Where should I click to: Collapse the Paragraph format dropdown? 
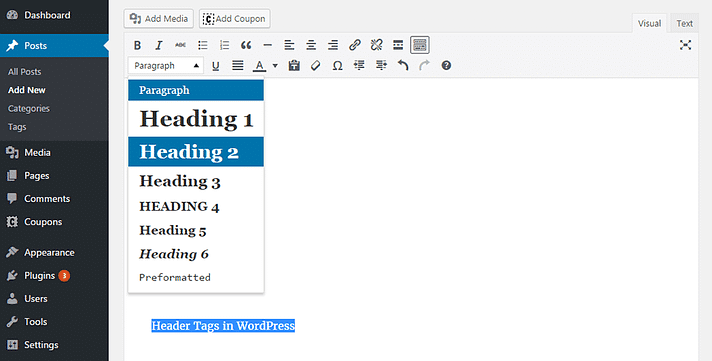[x=166, y=66]
